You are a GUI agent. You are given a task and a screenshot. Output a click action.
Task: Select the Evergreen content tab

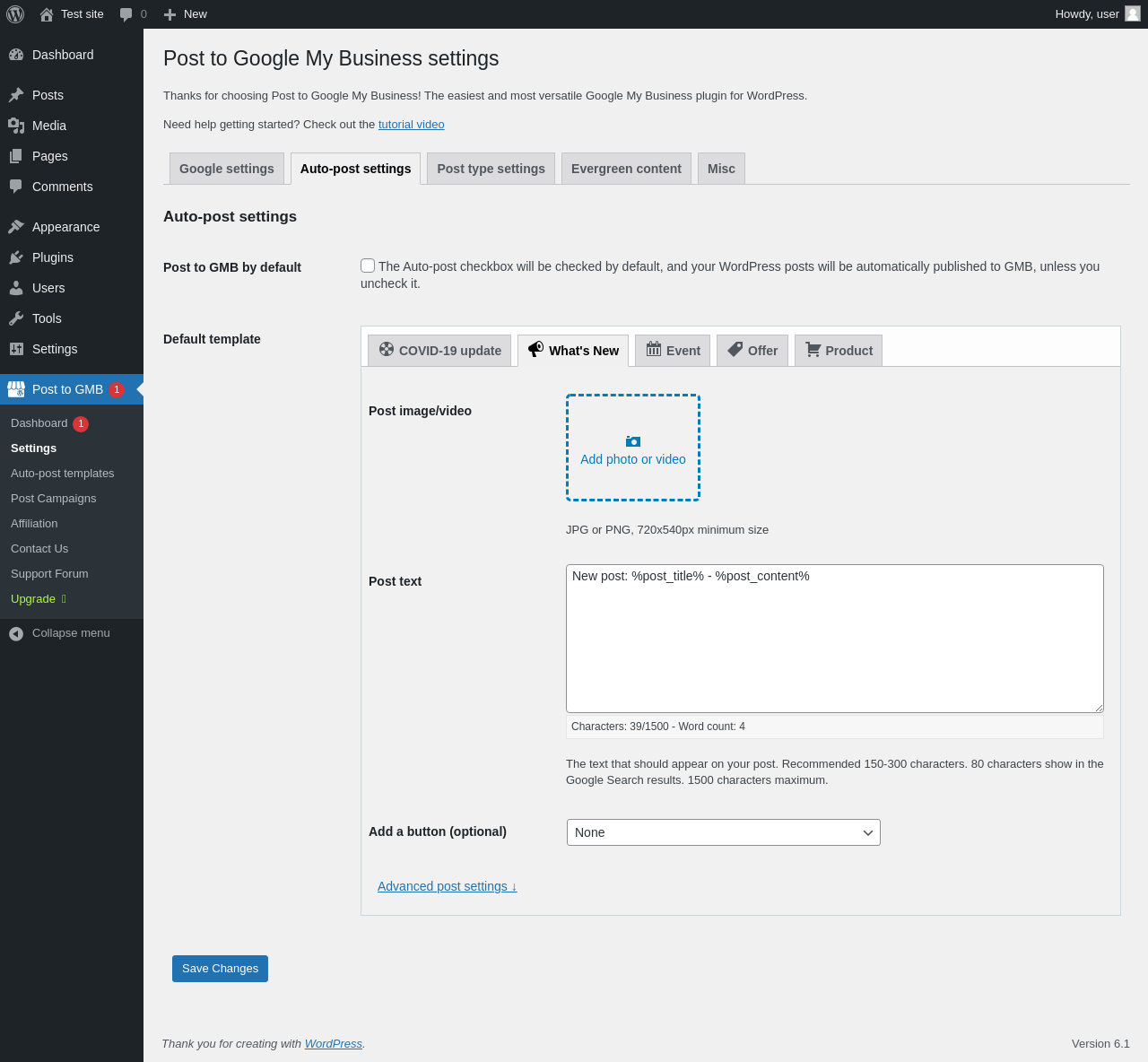tap(626, 169)
